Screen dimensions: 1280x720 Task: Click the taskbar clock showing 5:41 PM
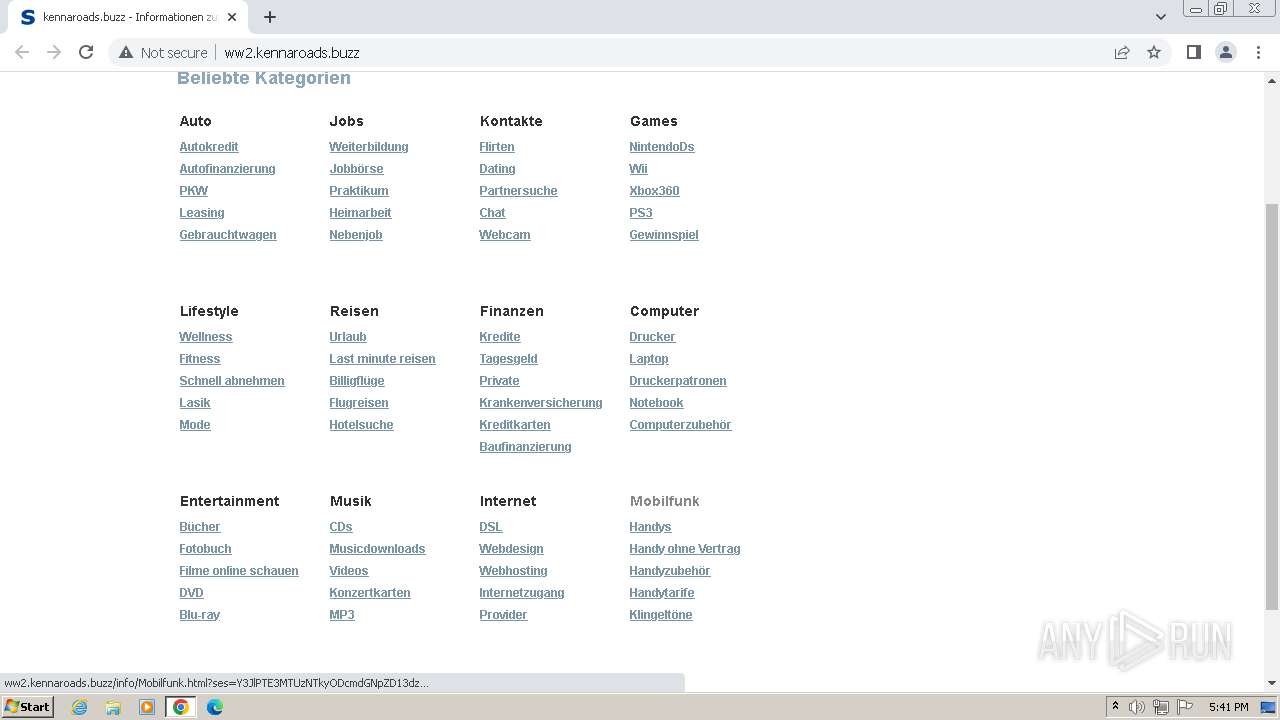pyautogui.click(x=1228, y=707)
